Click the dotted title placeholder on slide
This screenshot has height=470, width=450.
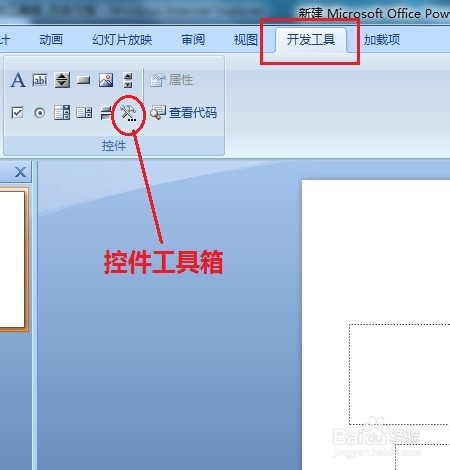point(400,374)
